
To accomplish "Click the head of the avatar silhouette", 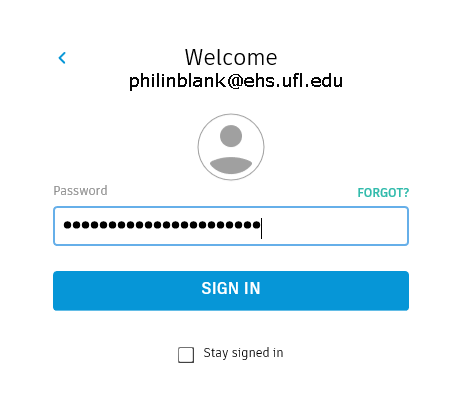I will (231, 136).
